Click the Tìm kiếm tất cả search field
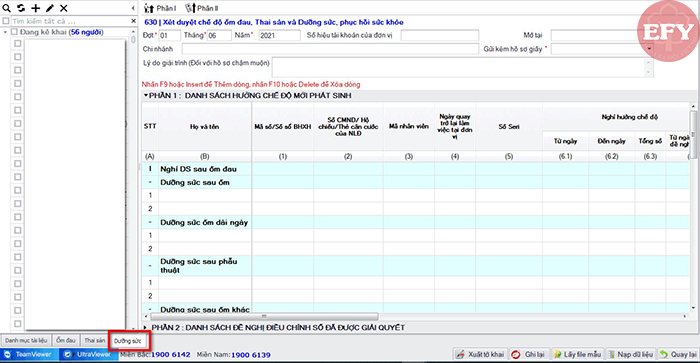 (x=71, y=21)
